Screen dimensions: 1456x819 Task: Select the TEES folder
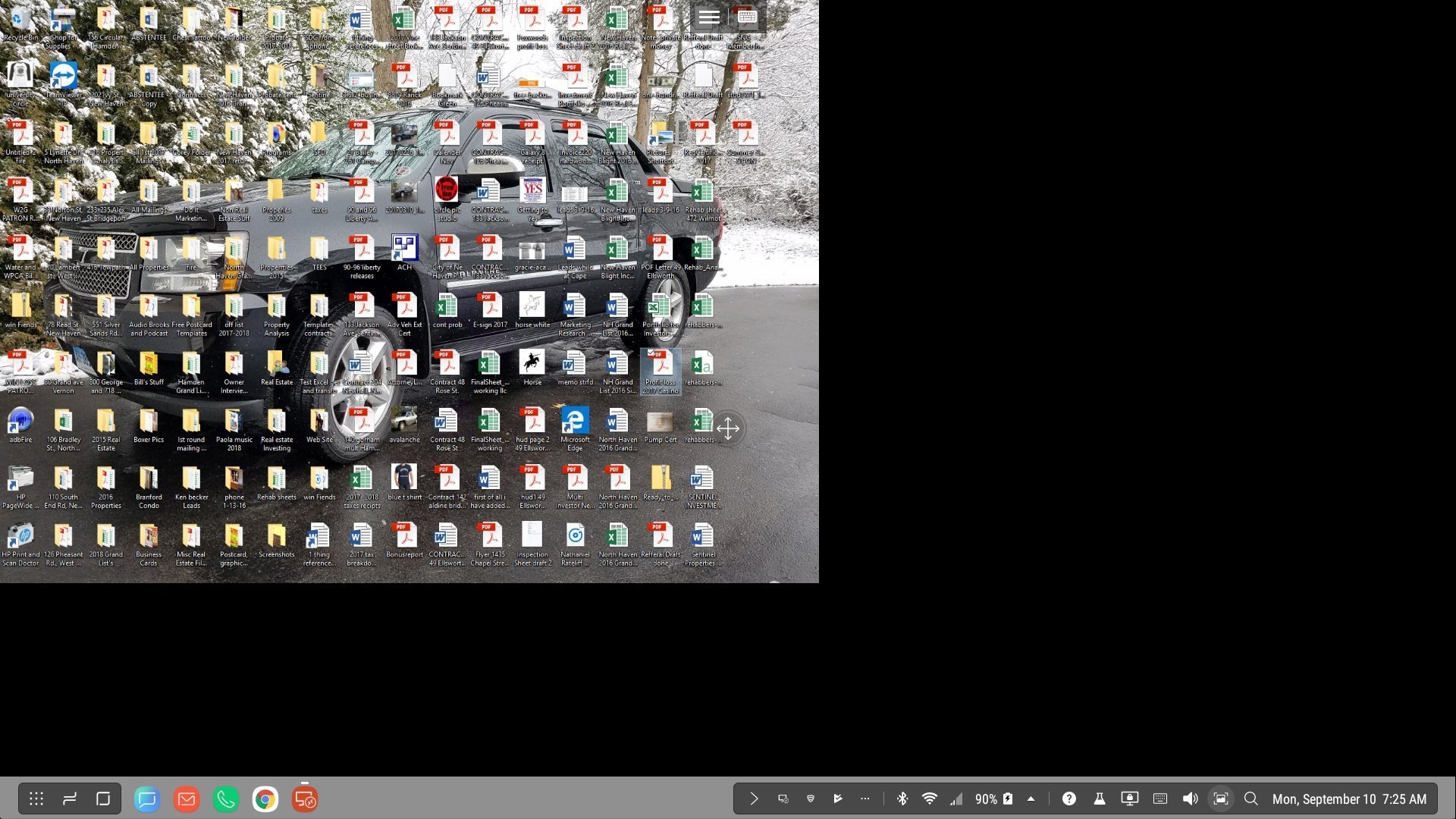pyautogui.click(x=319, y=253)
